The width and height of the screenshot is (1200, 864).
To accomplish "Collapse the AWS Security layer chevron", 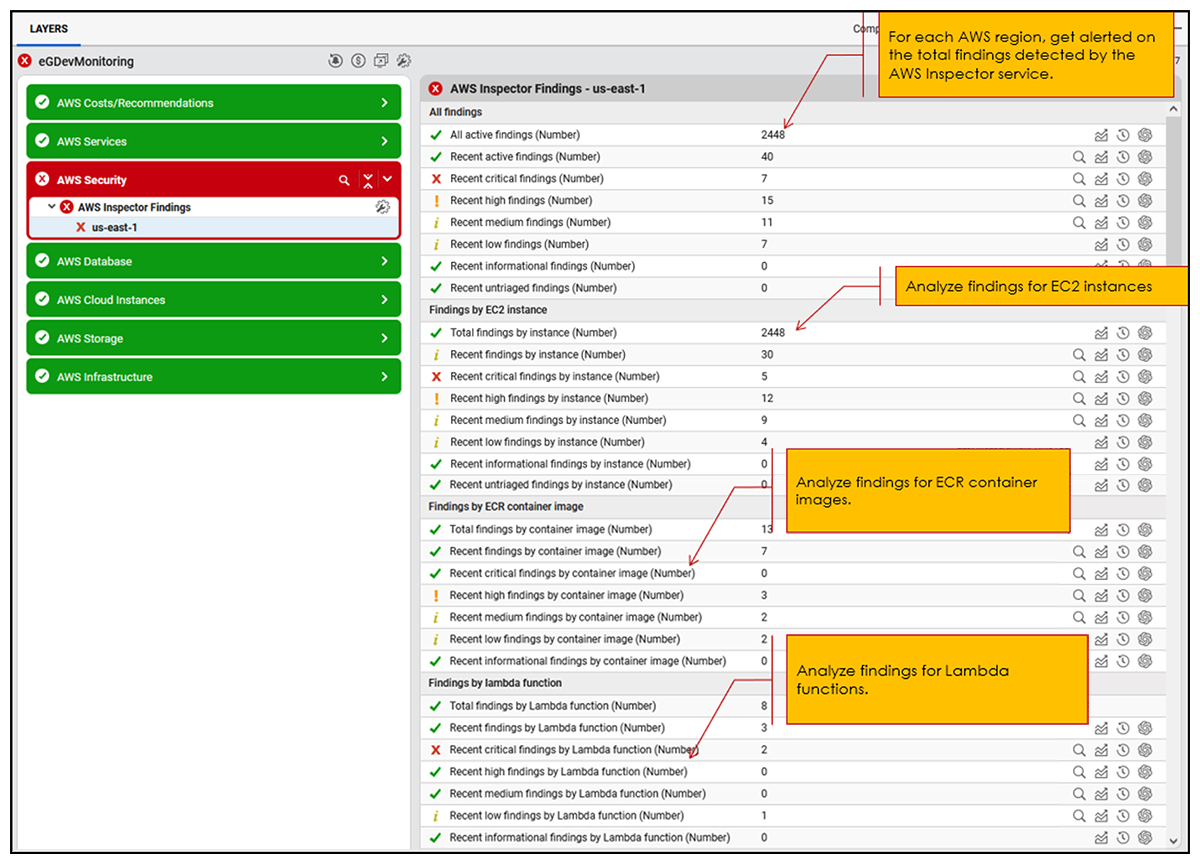I will [388, 180].
